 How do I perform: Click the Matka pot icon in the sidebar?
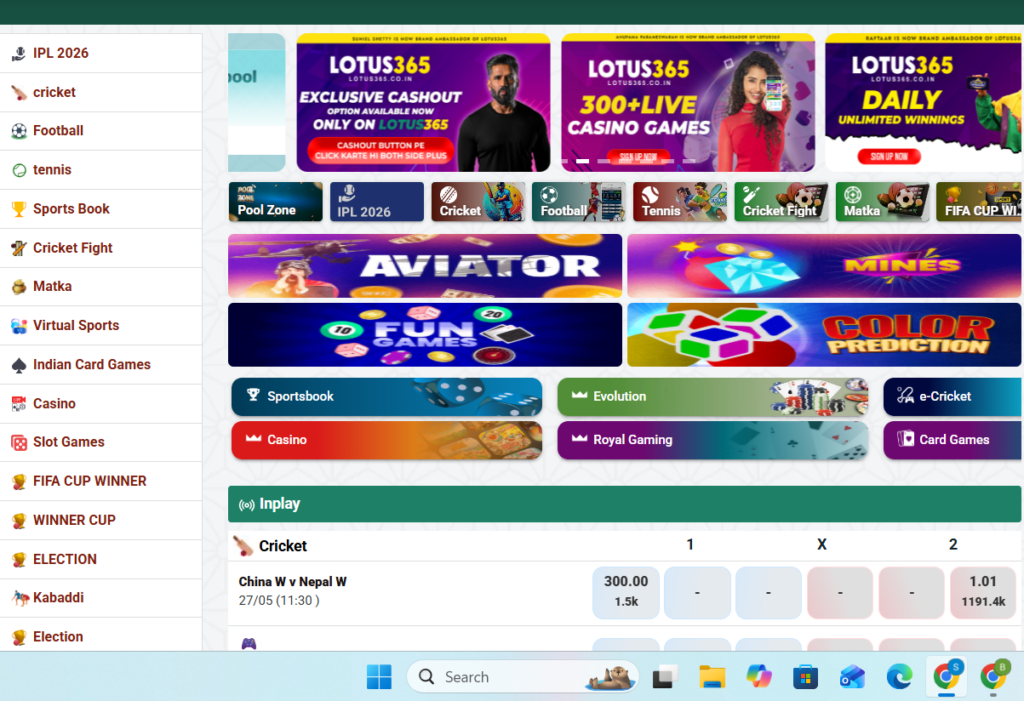pos(19,287)
